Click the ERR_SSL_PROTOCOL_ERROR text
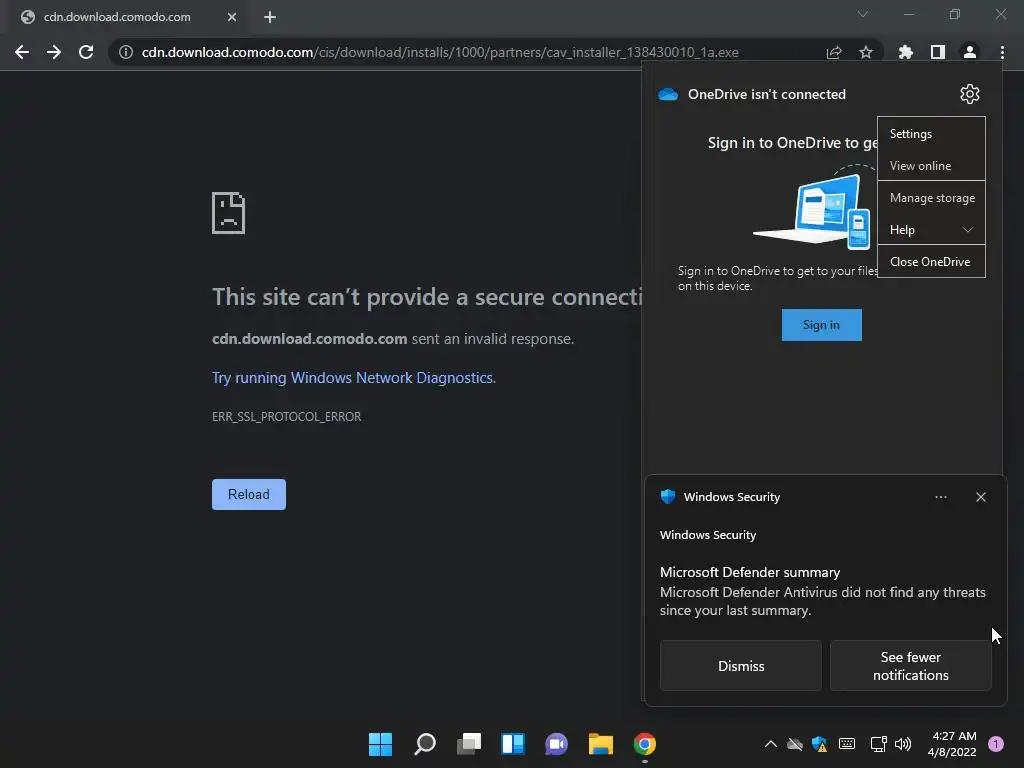The height and width of the screenshot is (768, 1024). coord(287,417)
